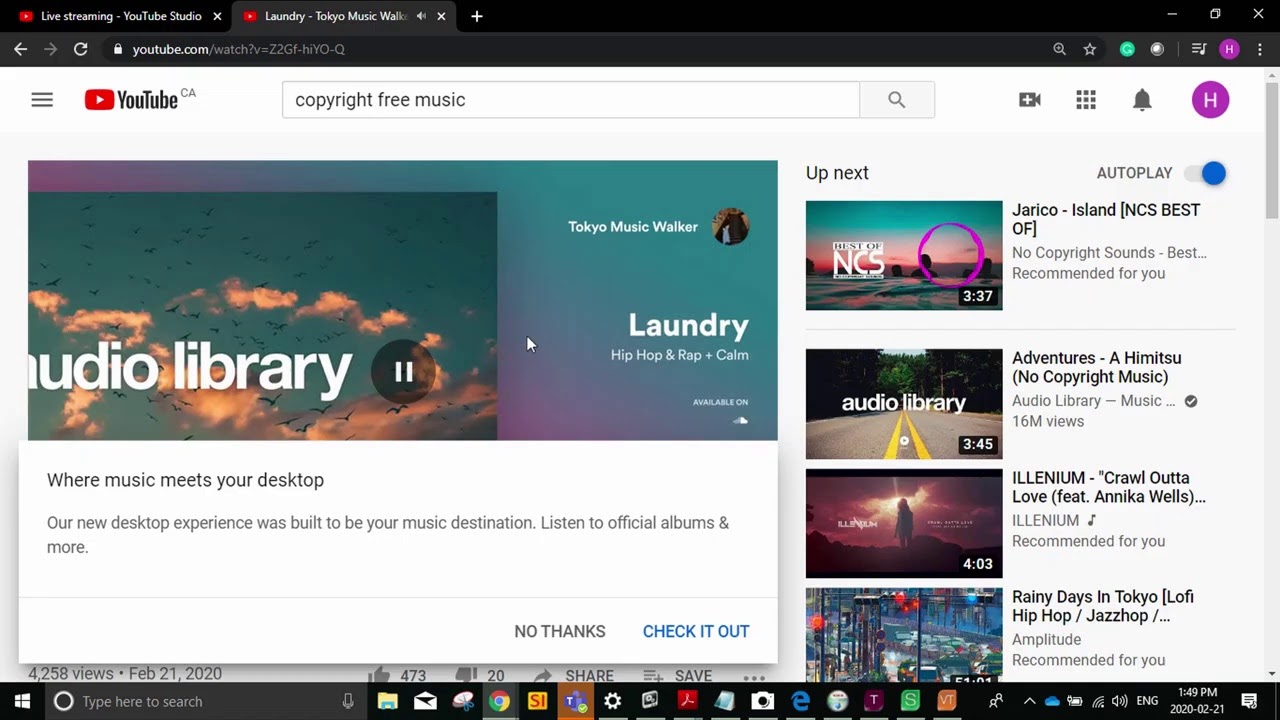1280x720 pixels.
Task: Open the Action Center notifications icon
Action: [1249, 701]
